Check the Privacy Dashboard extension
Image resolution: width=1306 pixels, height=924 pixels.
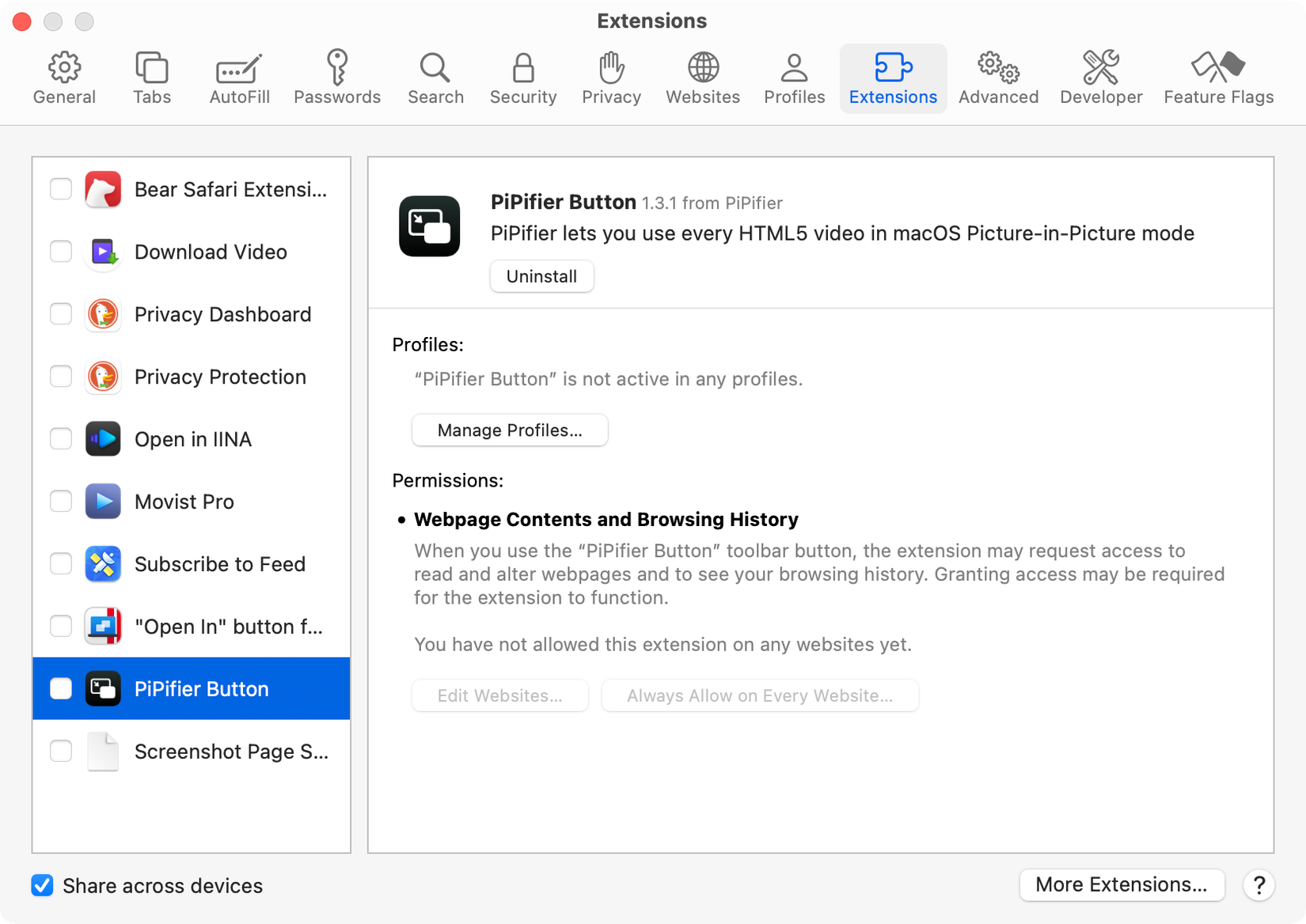pyautogui.click(x=60, y=314)
